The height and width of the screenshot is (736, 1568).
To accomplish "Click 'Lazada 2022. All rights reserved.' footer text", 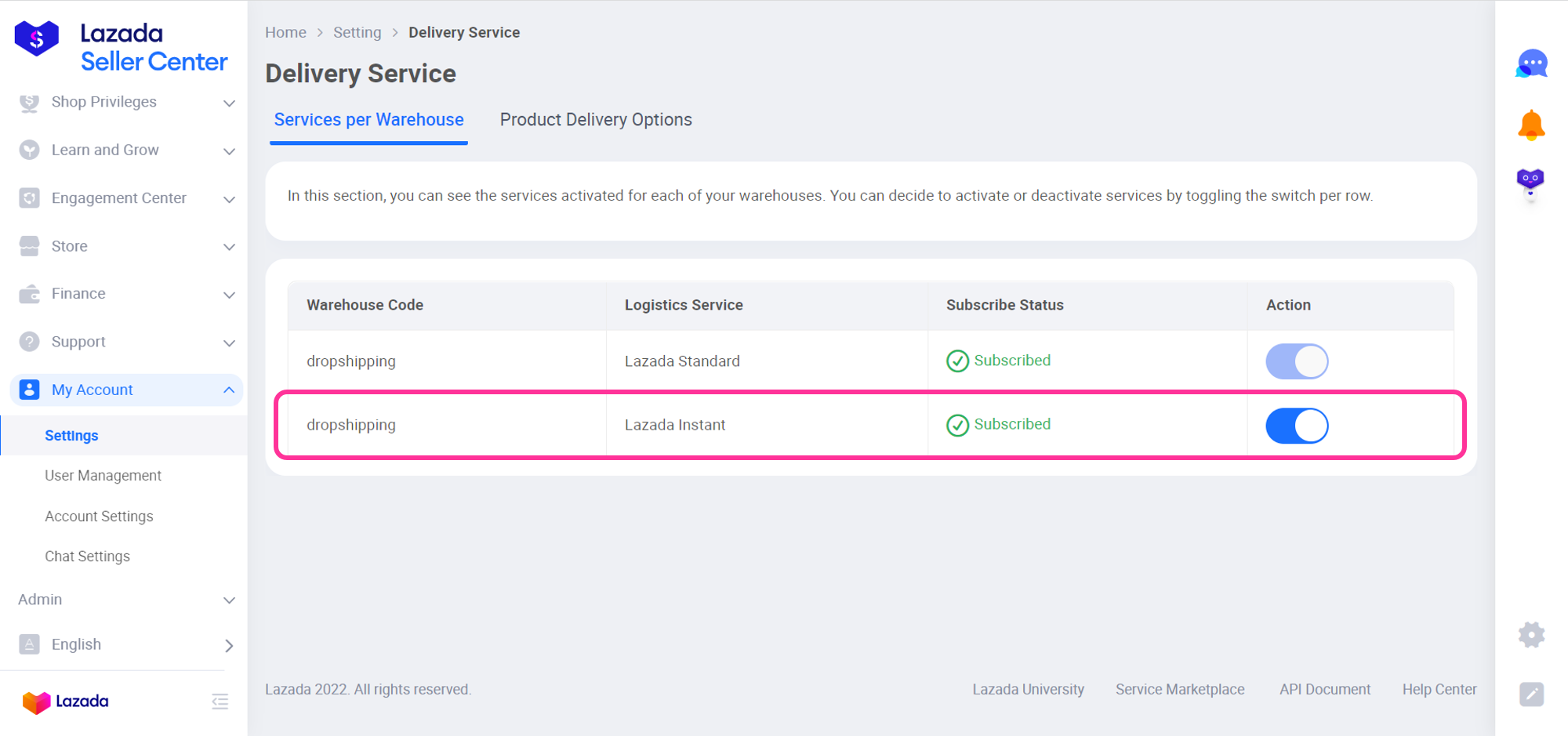I will point(368,689).
